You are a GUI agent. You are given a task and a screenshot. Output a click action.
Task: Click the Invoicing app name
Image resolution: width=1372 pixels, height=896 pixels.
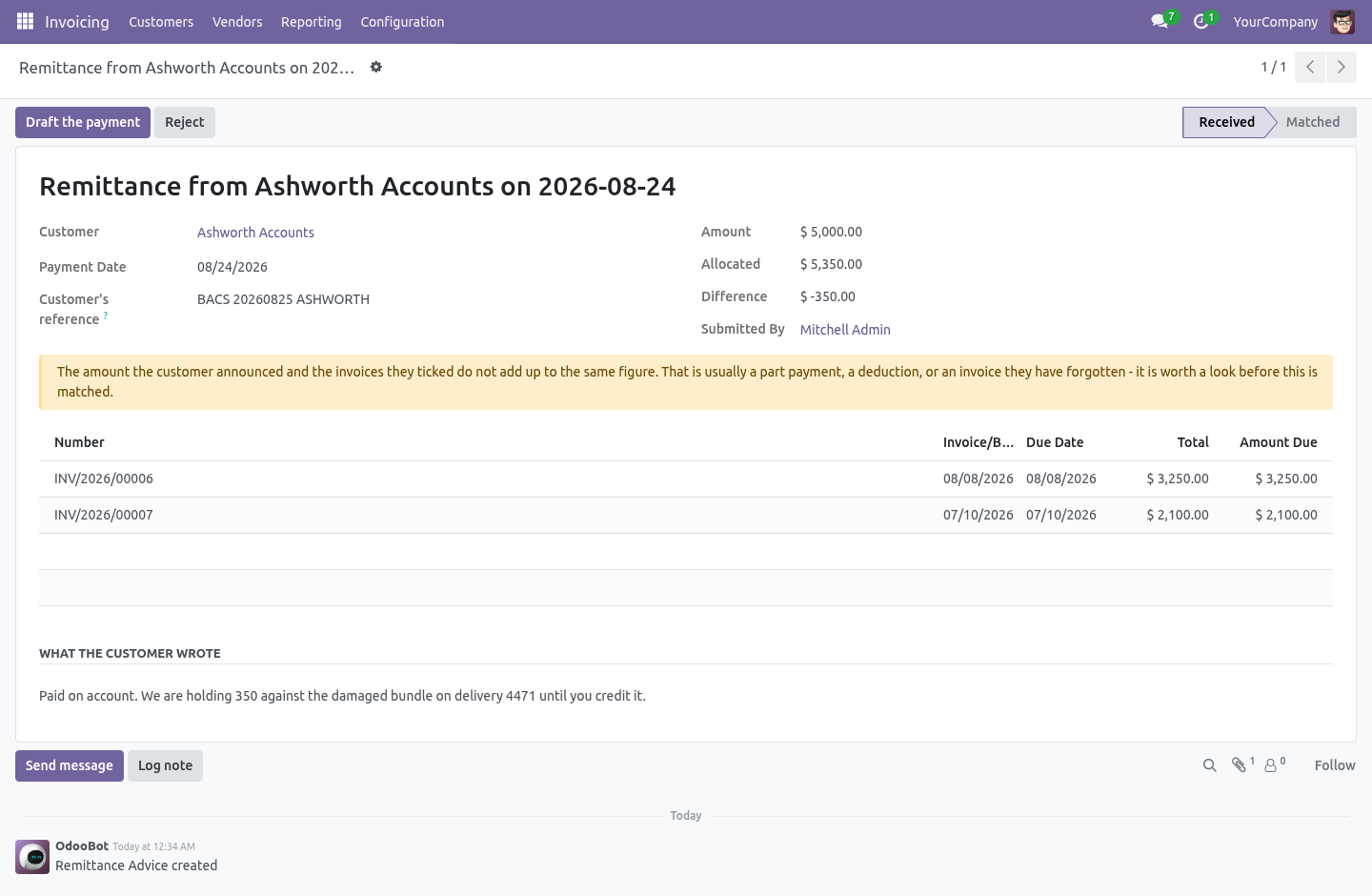pos(77,21)
